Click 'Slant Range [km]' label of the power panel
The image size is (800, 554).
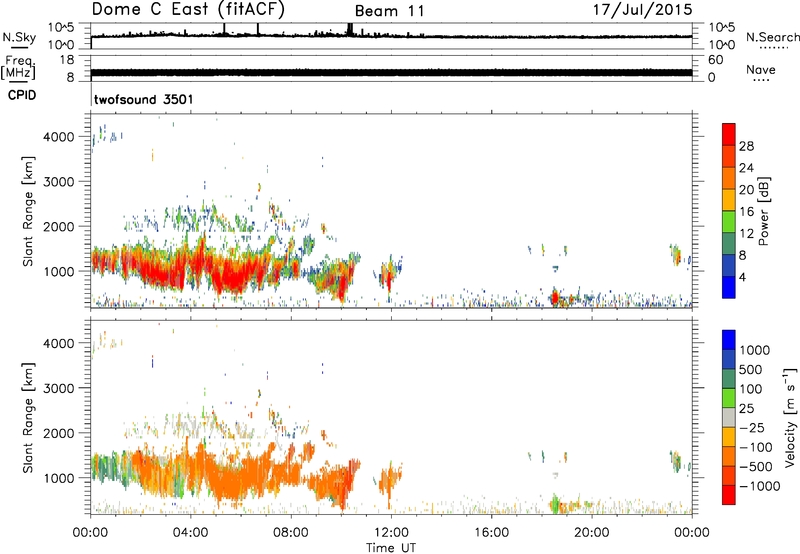(28, 211)
